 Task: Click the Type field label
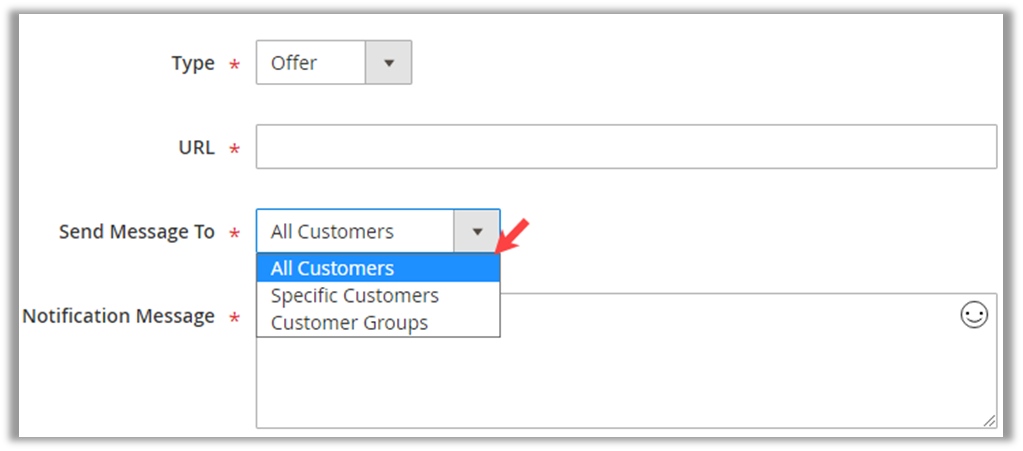[x=193, y=63]
